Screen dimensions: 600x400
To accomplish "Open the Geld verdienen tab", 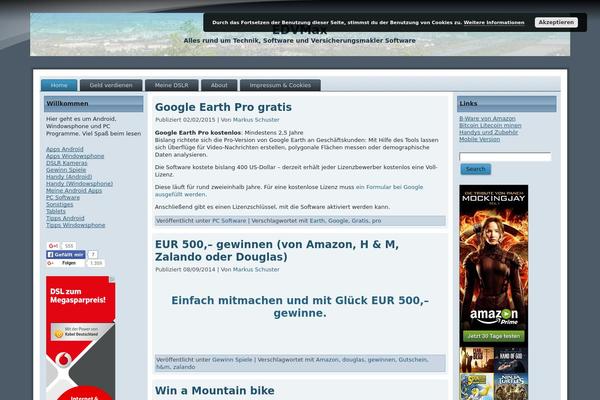I will [111, 85].
